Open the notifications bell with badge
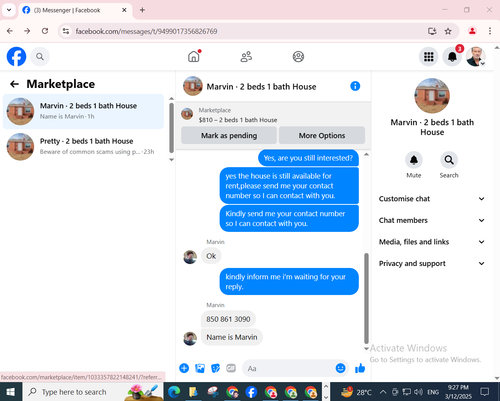Screen dimensions: 500x401 click(452, 57)
